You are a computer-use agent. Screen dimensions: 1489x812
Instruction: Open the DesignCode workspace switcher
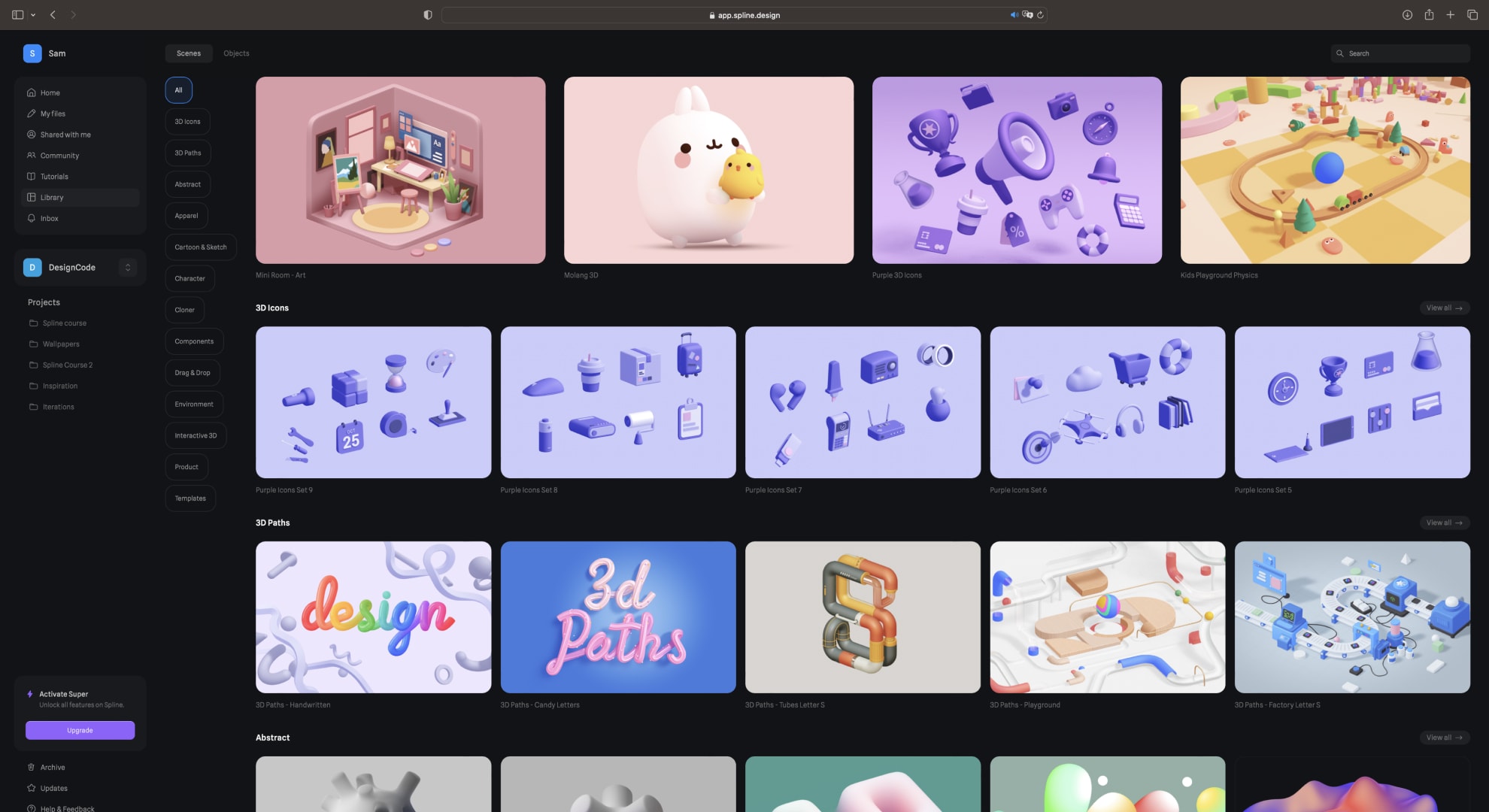pos(127,267)
